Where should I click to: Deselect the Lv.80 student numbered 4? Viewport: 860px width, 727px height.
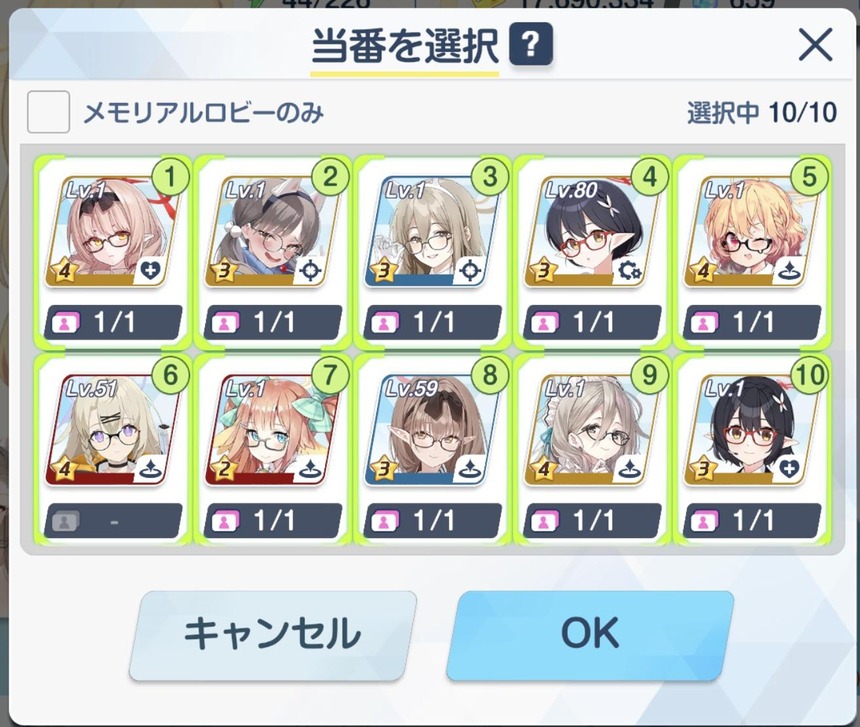592,253
